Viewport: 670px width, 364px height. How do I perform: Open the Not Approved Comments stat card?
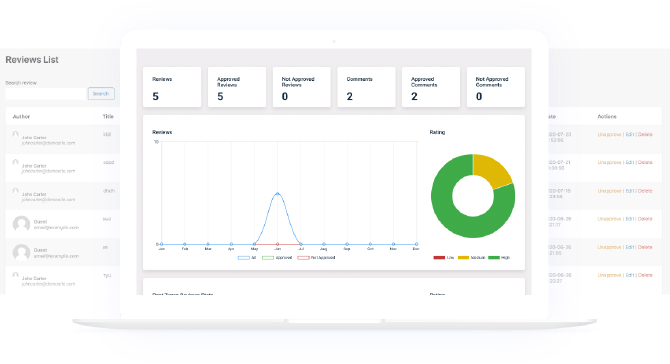coord(496,87)
